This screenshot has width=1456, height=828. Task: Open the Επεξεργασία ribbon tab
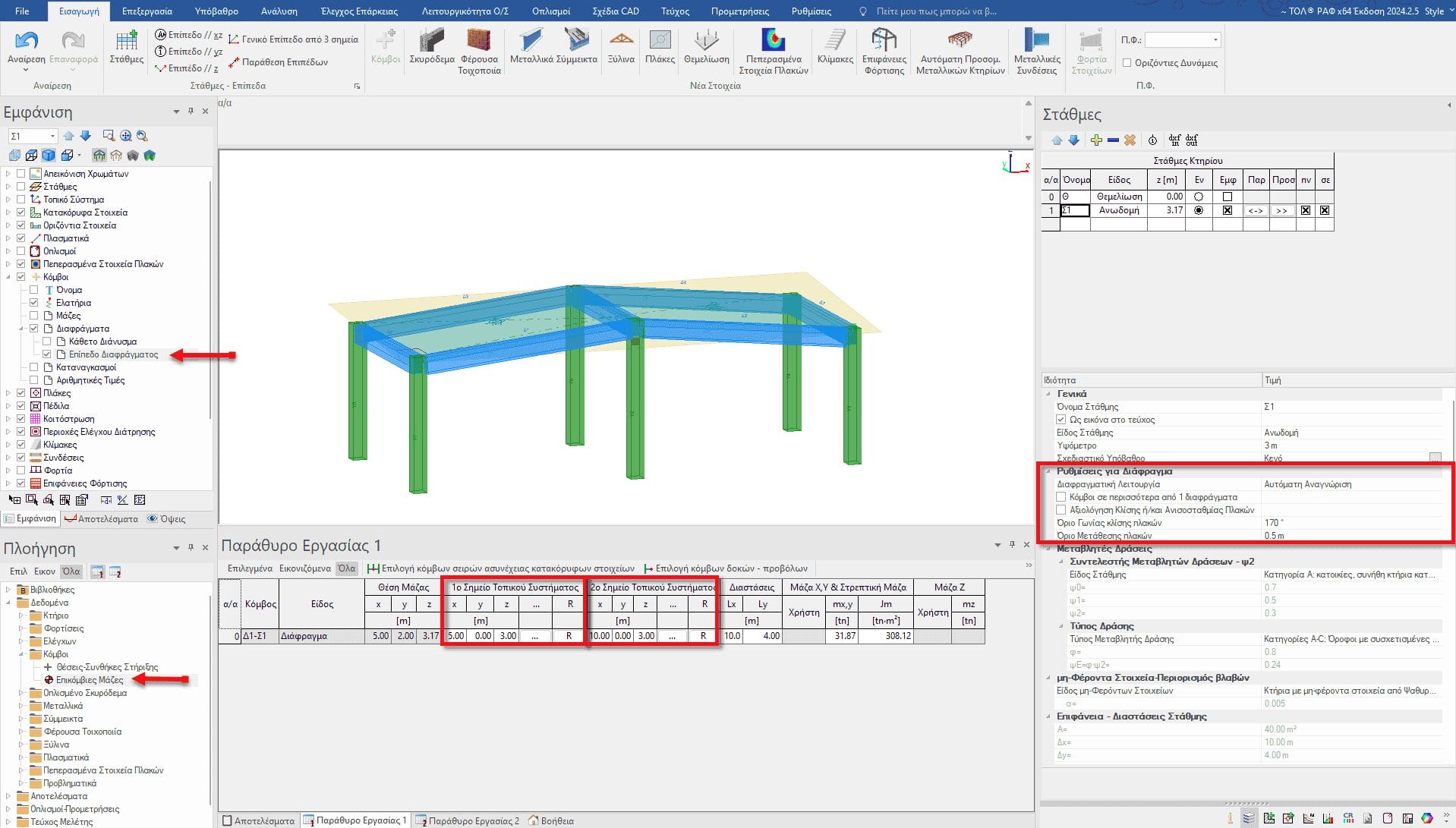[x=147, y=11]
